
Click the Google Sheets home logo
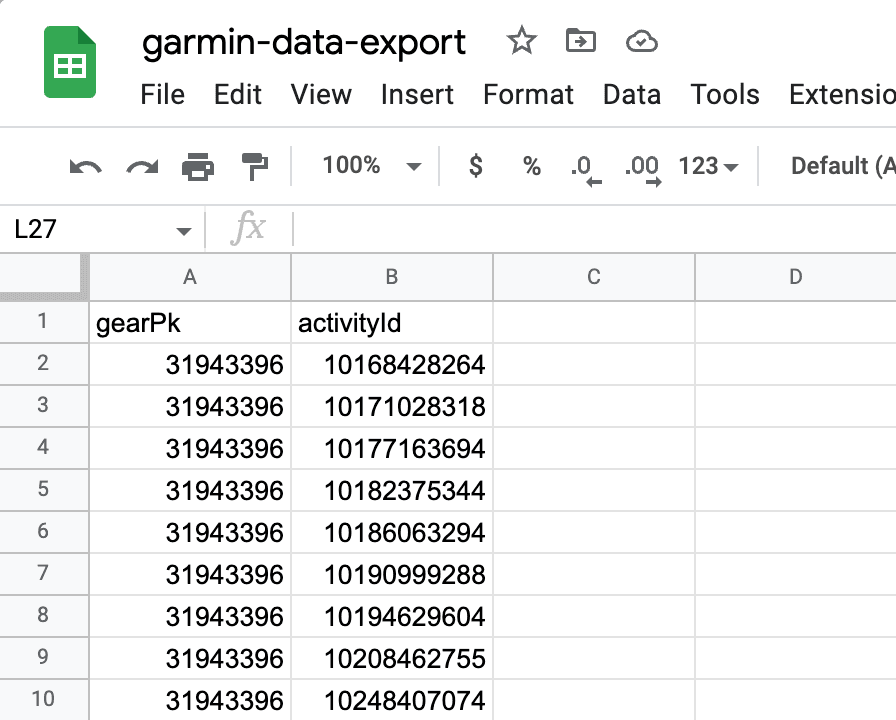[x=70, y=63]
